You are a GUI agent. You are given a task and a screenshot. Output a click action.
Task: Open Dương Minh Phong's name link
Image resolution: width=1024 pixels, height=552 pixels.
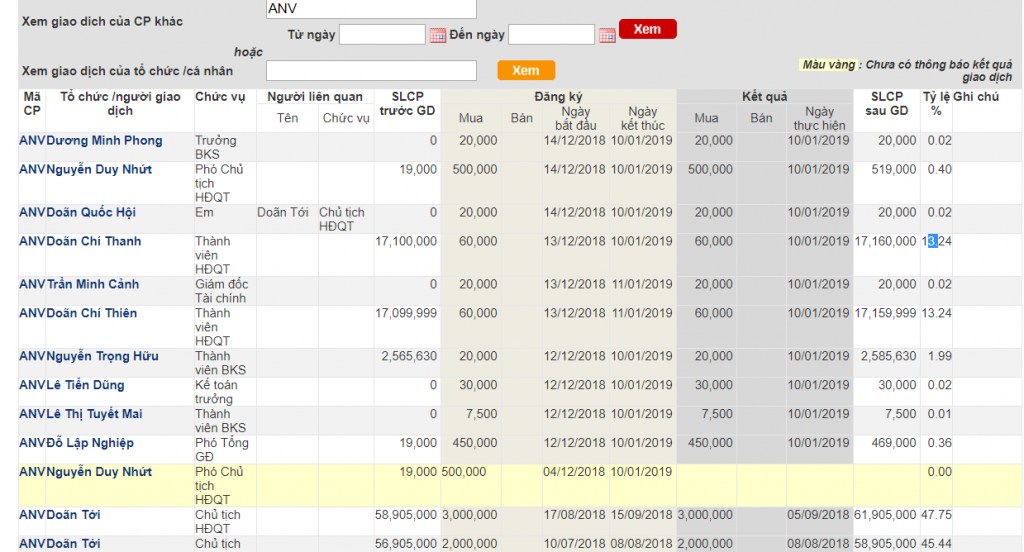tap(104, 141)
